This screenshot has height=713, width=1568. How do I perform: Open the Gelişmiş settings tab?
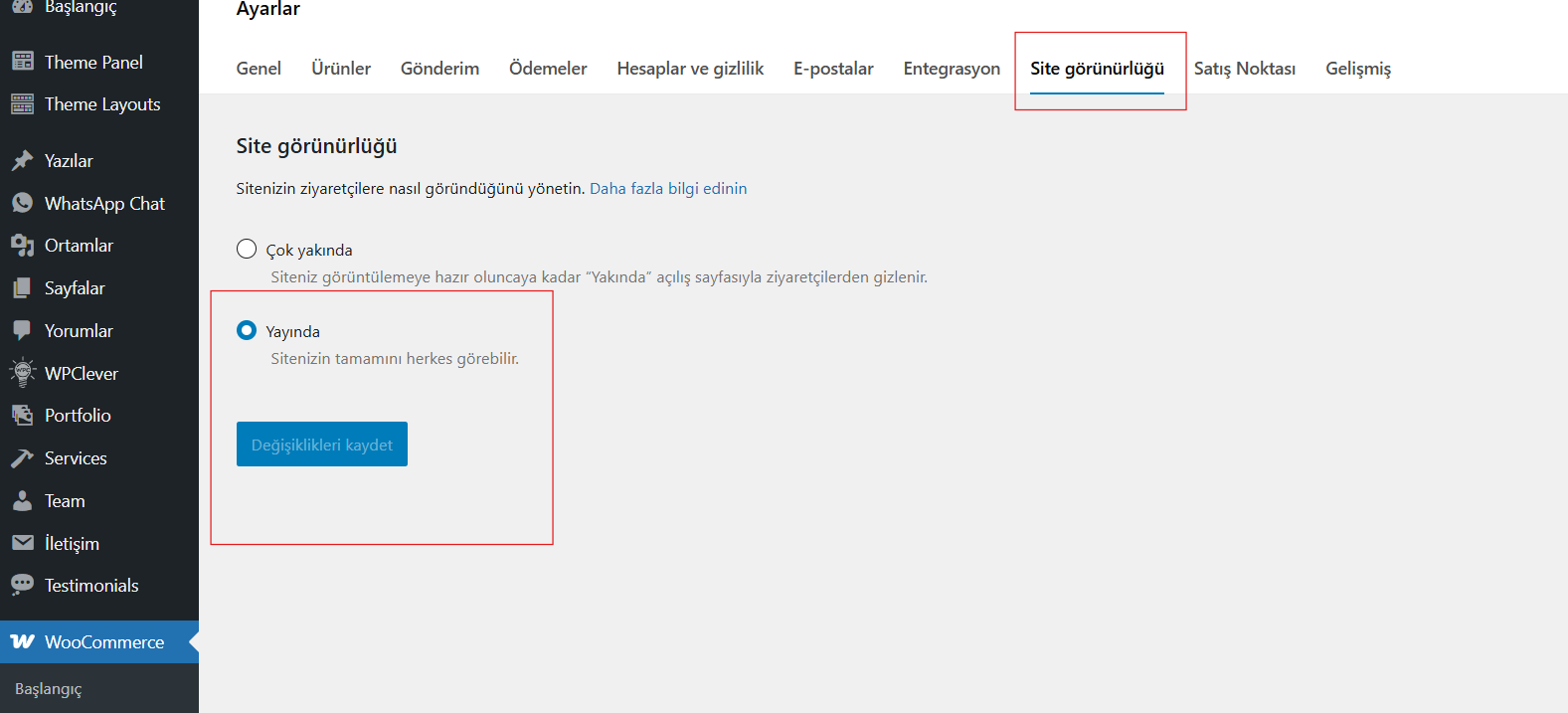(1357, 69)
